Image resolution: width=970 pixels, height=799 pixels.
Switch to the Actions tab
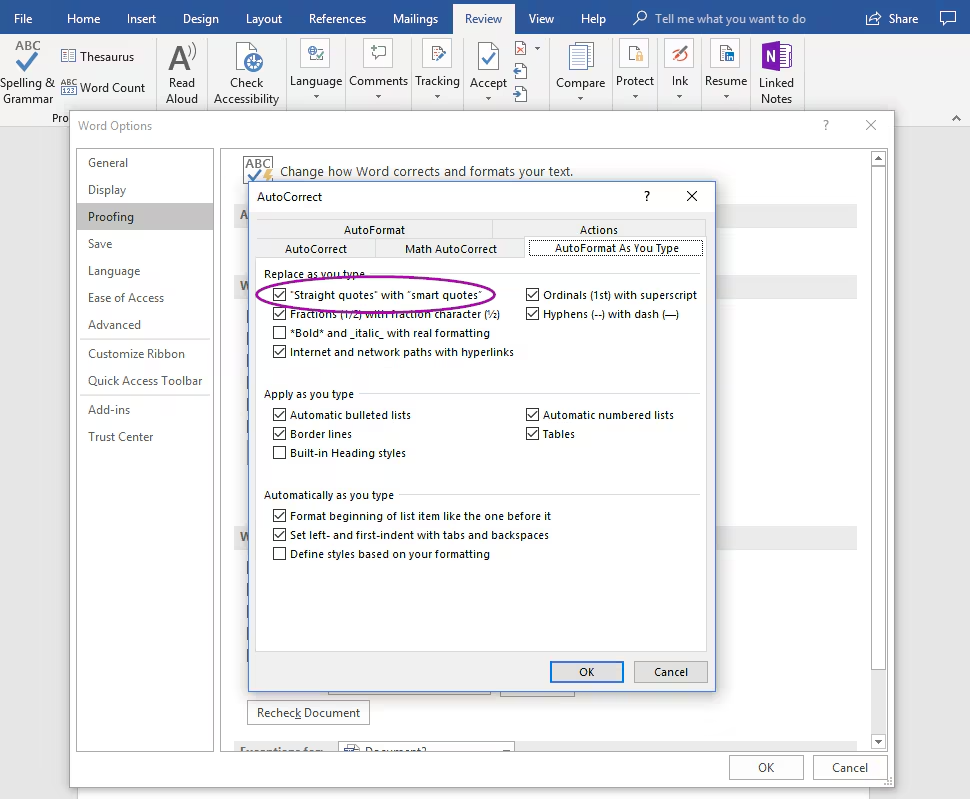tap(599, 229)
